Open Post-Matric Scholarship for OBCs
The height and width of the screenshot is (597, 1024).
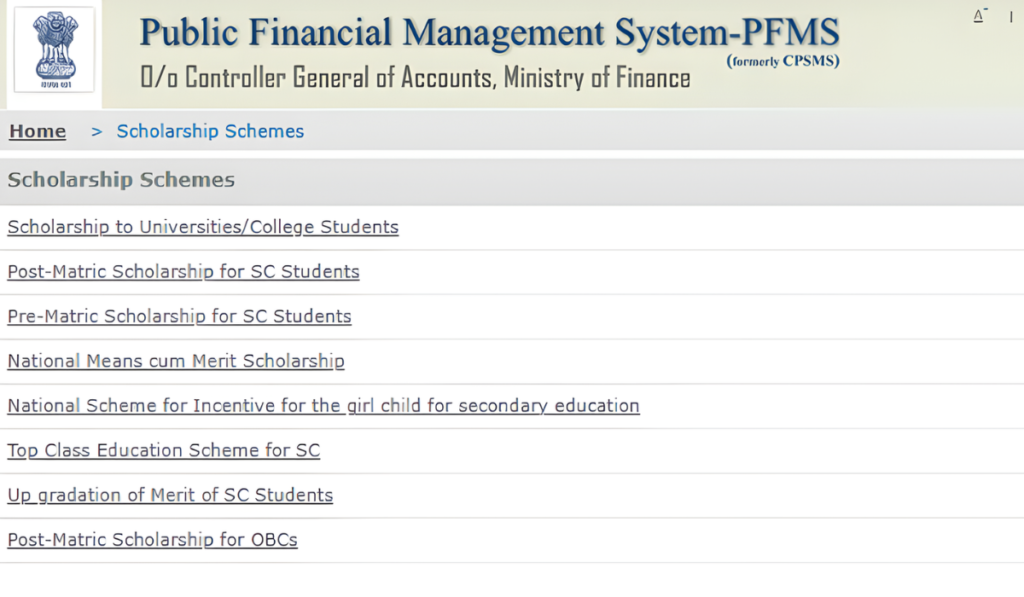click(151, 540)
